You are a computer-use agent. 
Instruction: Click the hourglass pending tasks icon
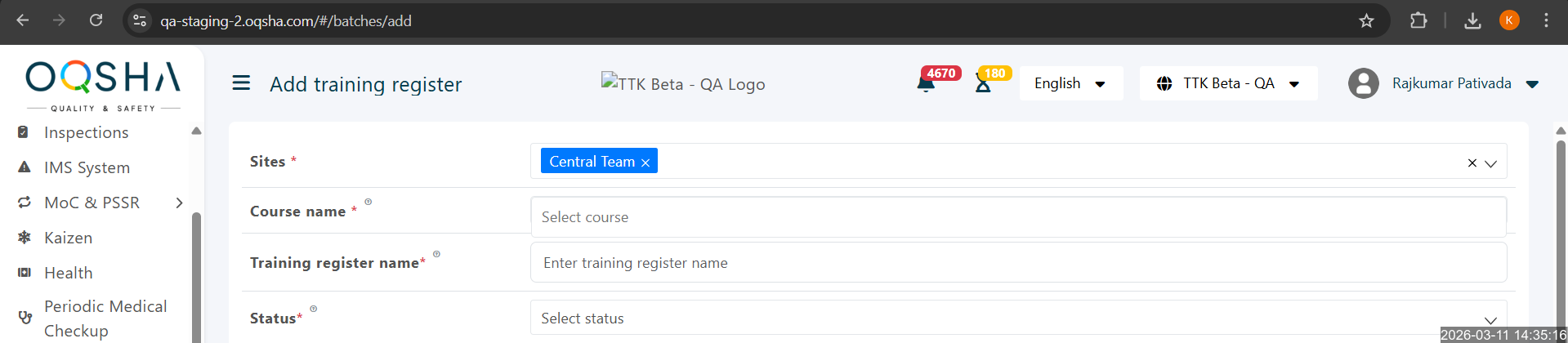tap(983, 84)
